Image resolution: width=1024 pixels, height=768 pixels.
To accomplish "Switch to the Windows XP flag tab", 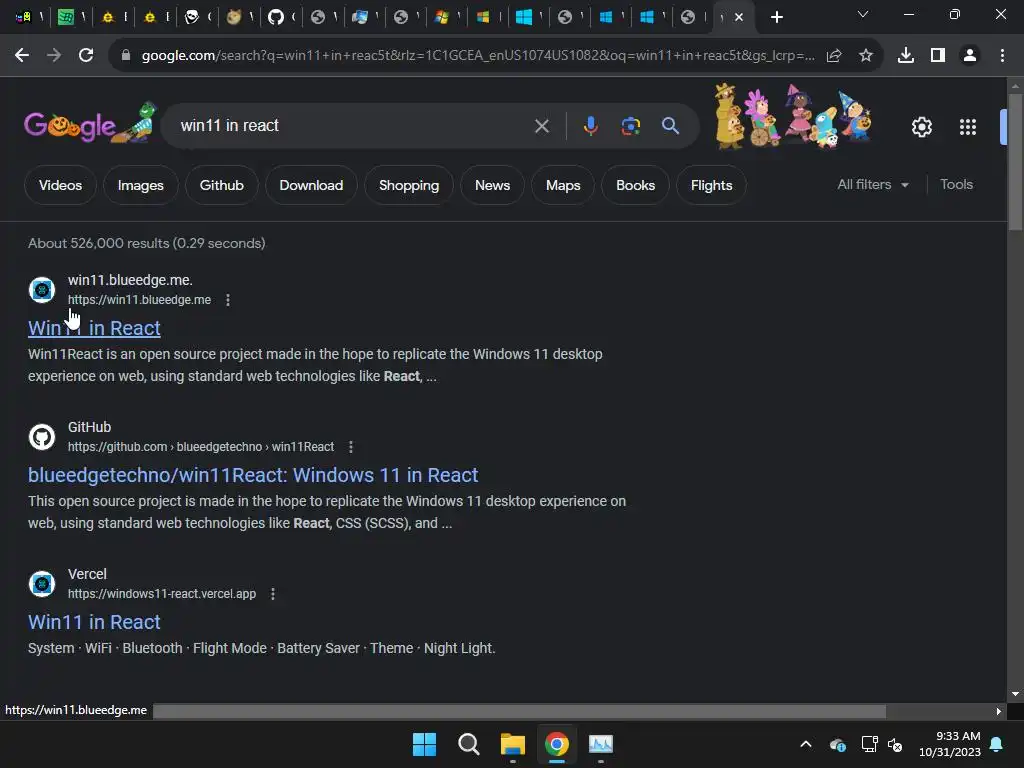I will 448,17.
